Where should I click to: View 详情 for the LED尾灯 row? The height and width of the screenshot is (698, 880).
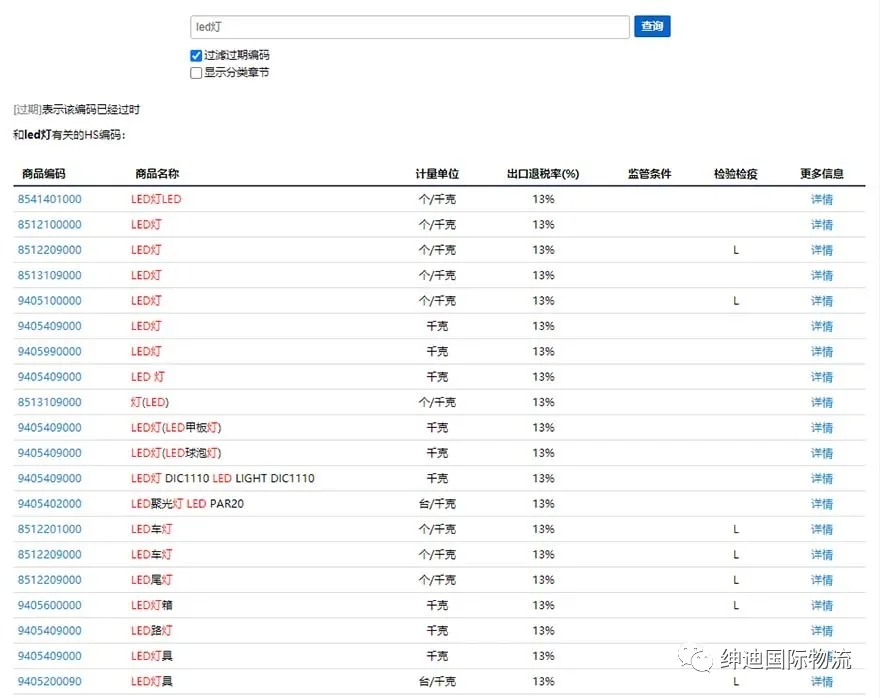pyautogui.click(x=821, y=580)
